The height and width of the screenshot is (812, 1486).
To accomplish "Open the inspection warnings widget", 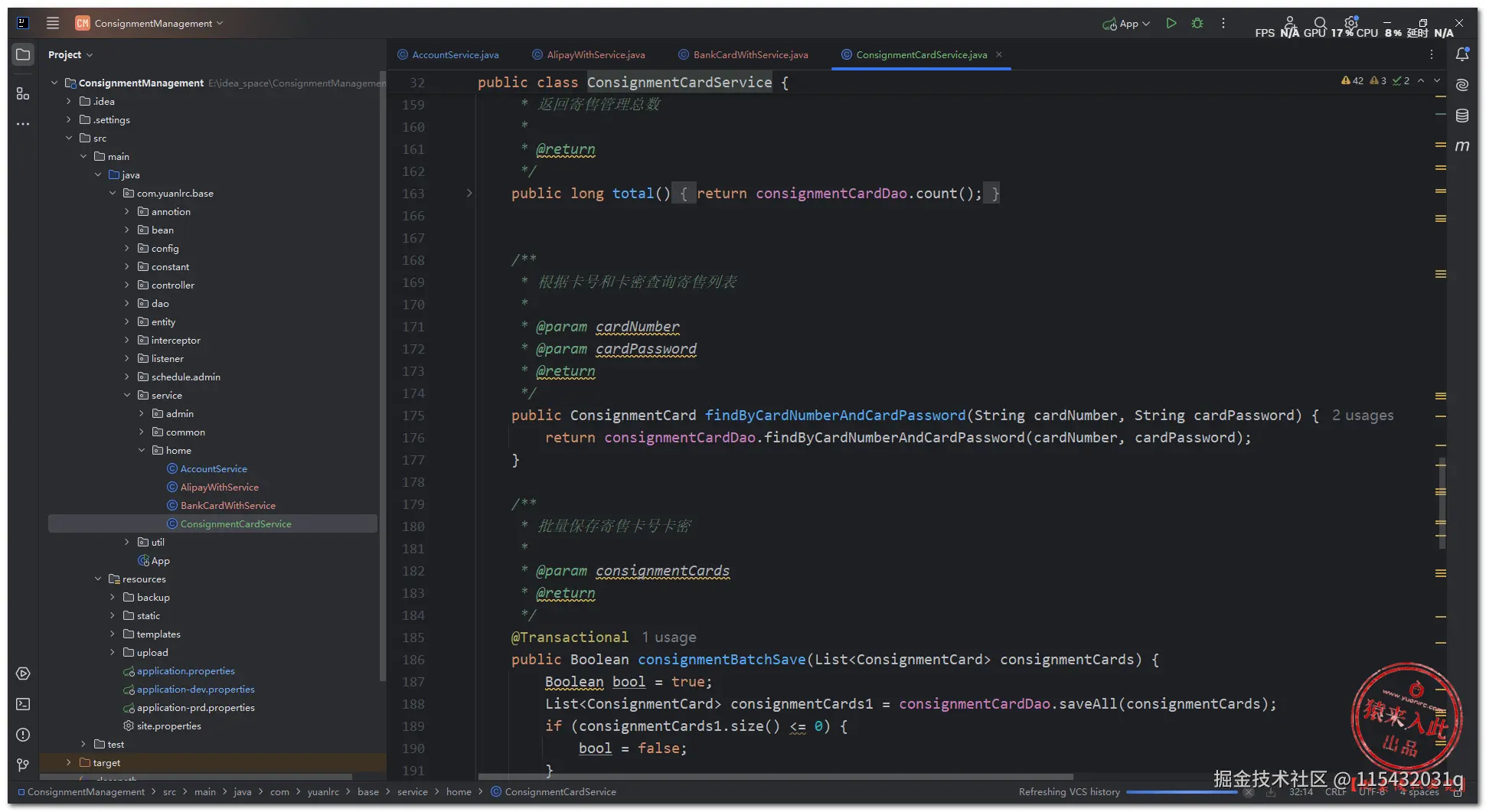I will 1376,80.
